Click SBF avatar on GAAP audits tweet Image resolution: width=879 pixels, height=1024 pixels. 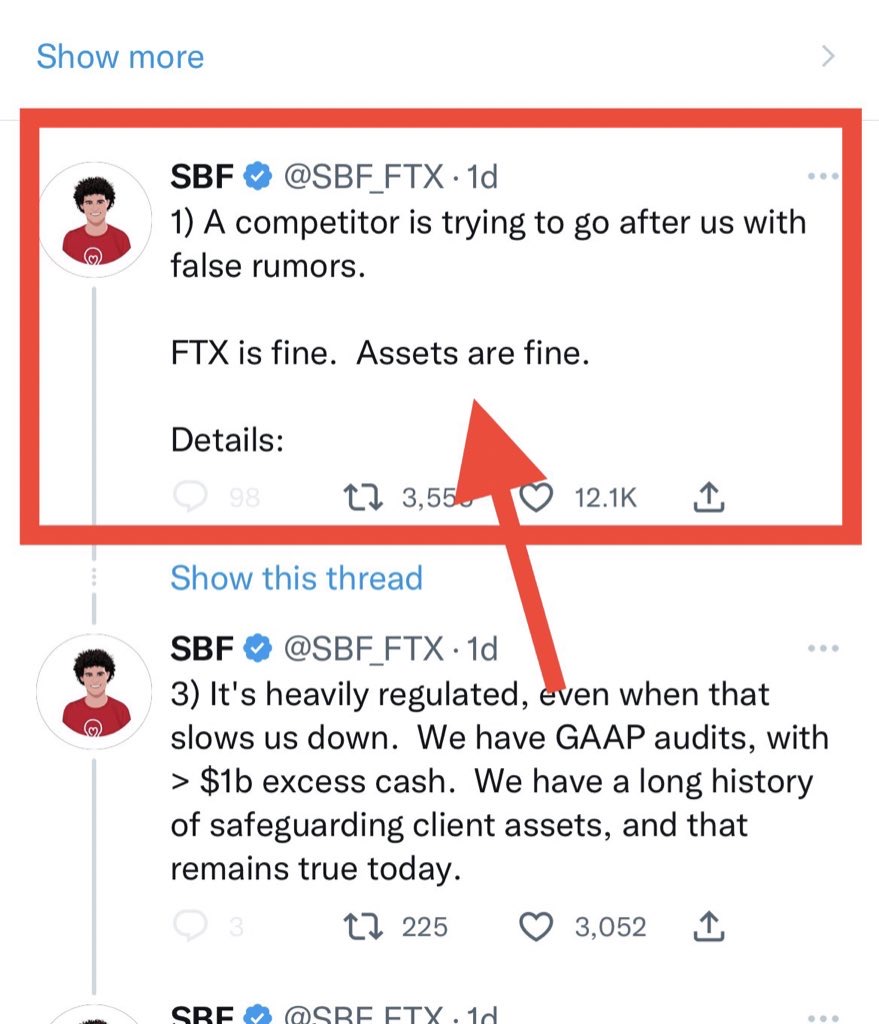pyautogui.click(x=94, y=690)
